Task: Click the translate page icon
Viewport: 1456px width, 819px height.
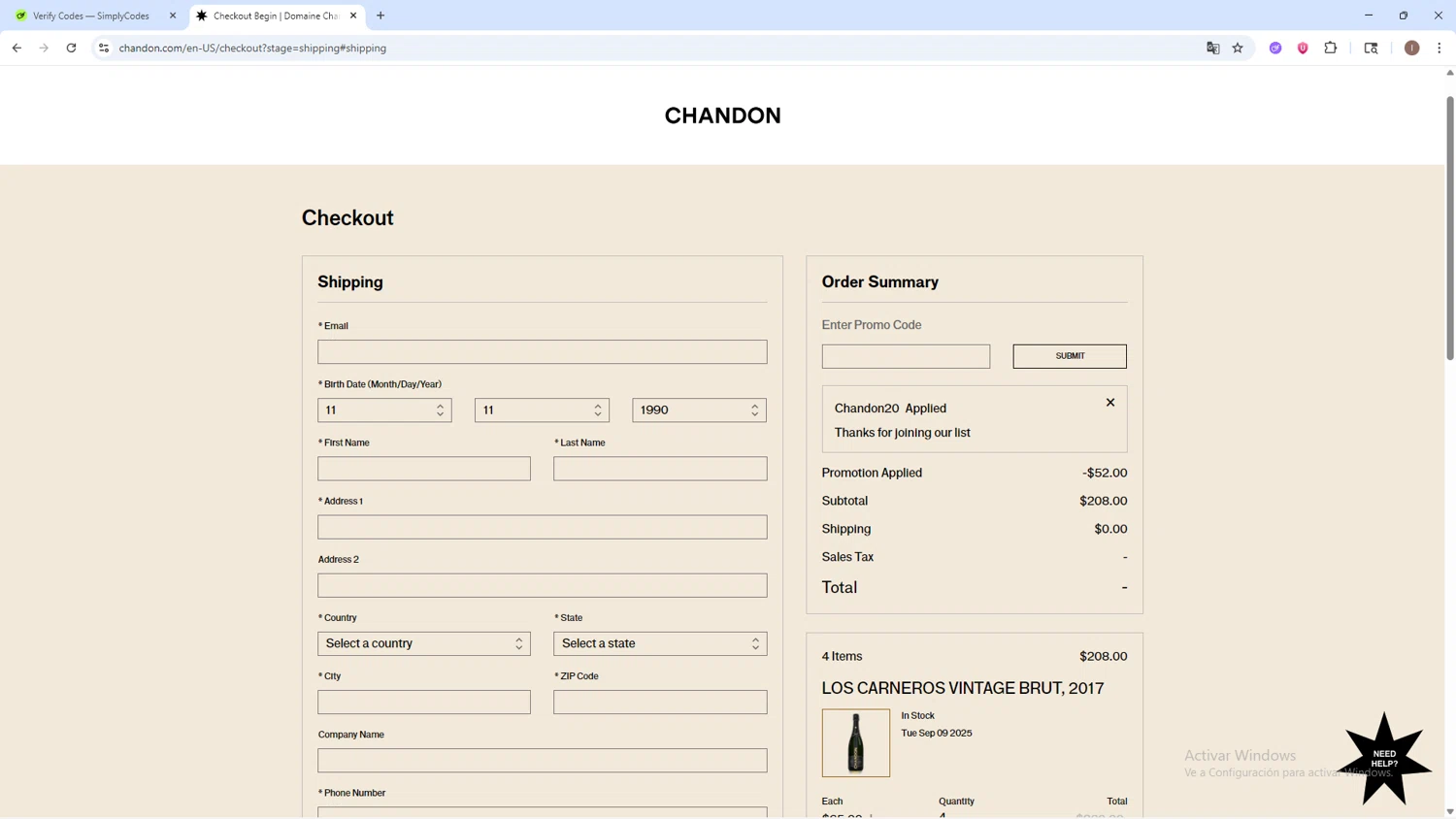Action: [x=1212, y=48]
